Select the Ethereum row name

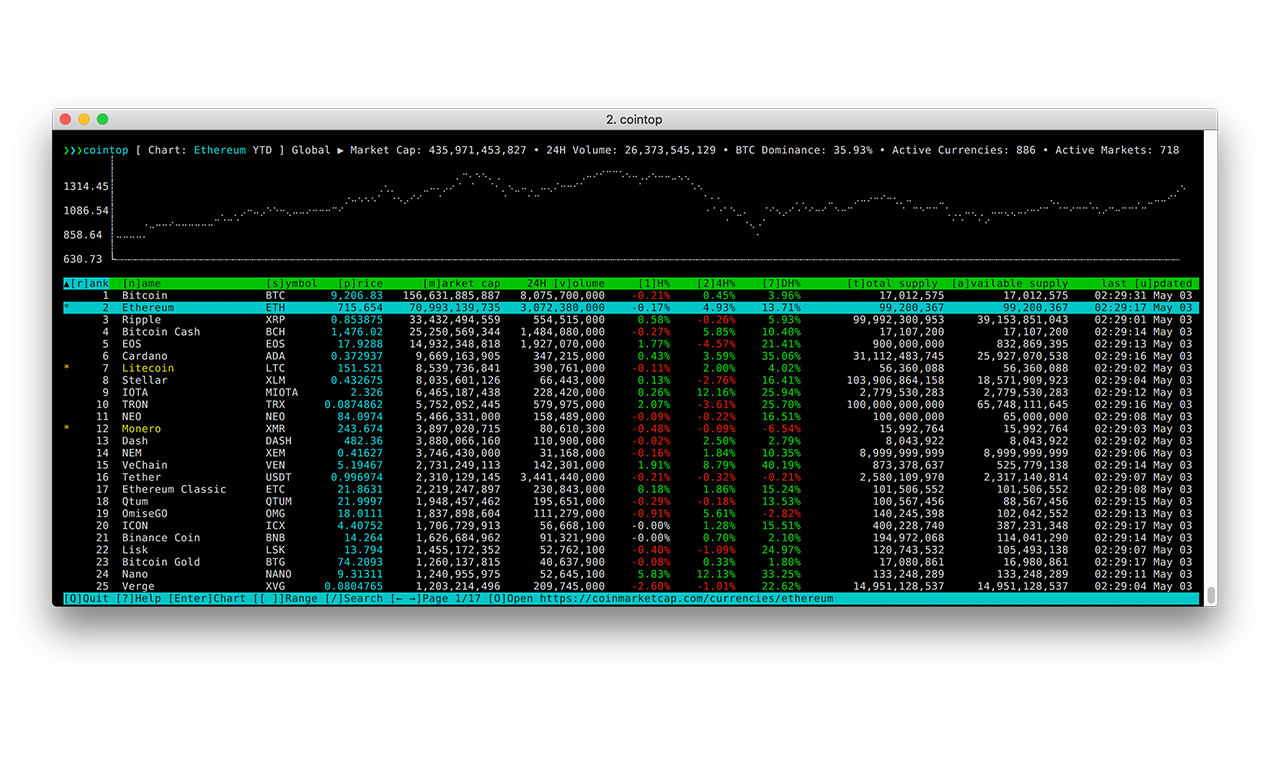point(148,308)
